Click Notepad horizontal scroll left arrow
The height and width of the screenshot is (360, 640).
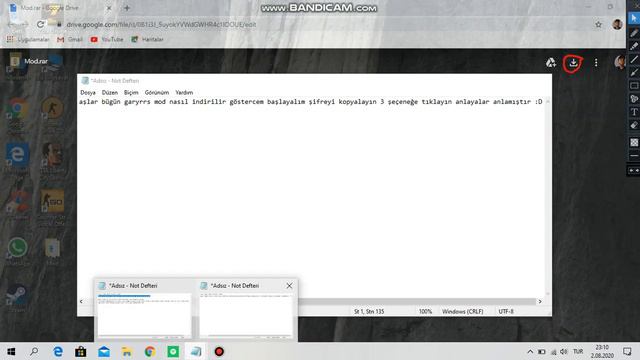(x=81, y=301)
